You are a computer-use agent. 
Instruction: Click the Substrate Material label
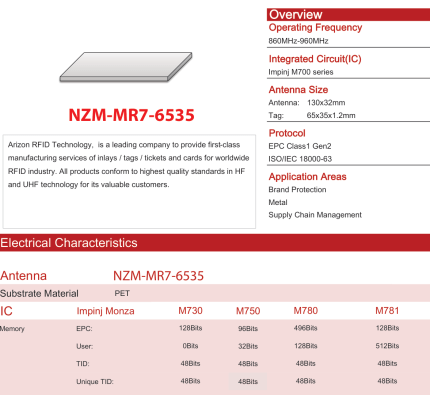(39, 293)
